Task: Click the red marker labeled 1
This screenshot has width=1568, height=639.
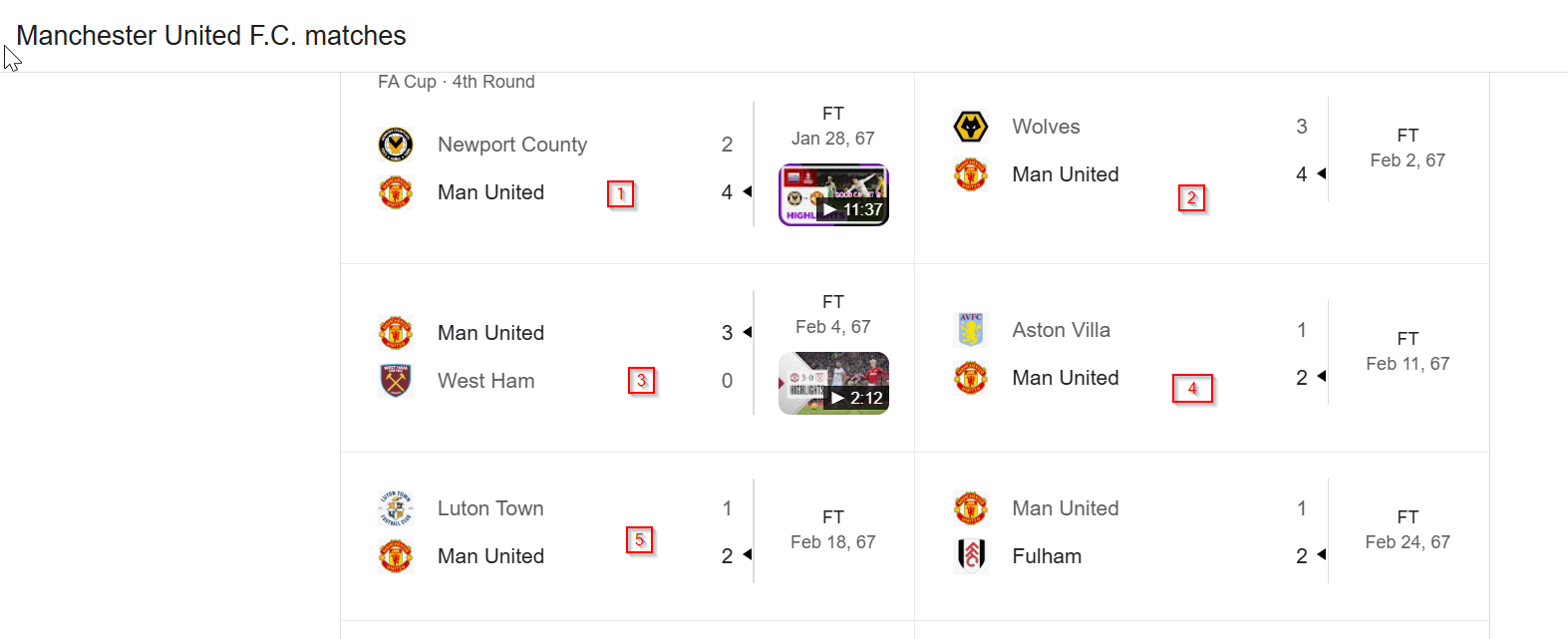Action: (x=620, y=193)
